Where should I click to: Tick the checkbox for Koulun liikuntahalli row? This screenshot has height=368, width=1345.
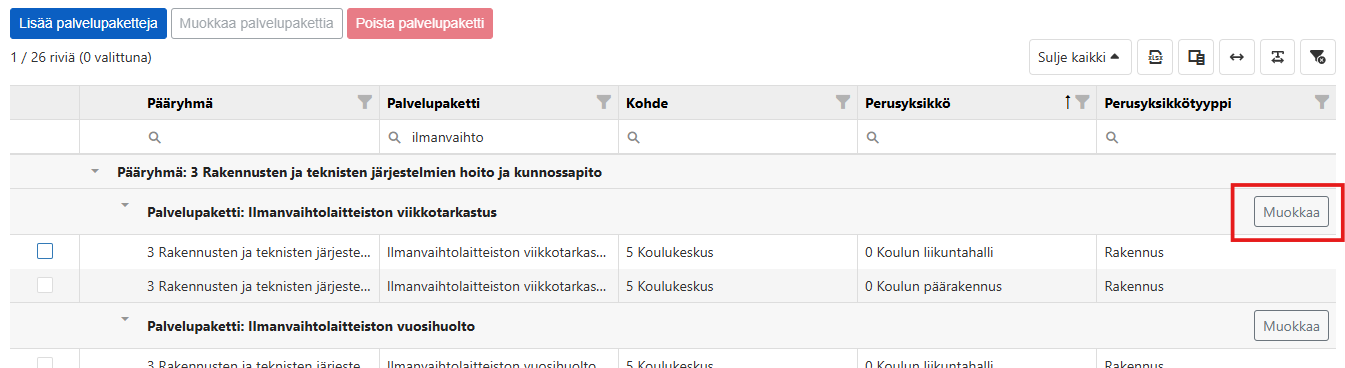tap(45, 252)
